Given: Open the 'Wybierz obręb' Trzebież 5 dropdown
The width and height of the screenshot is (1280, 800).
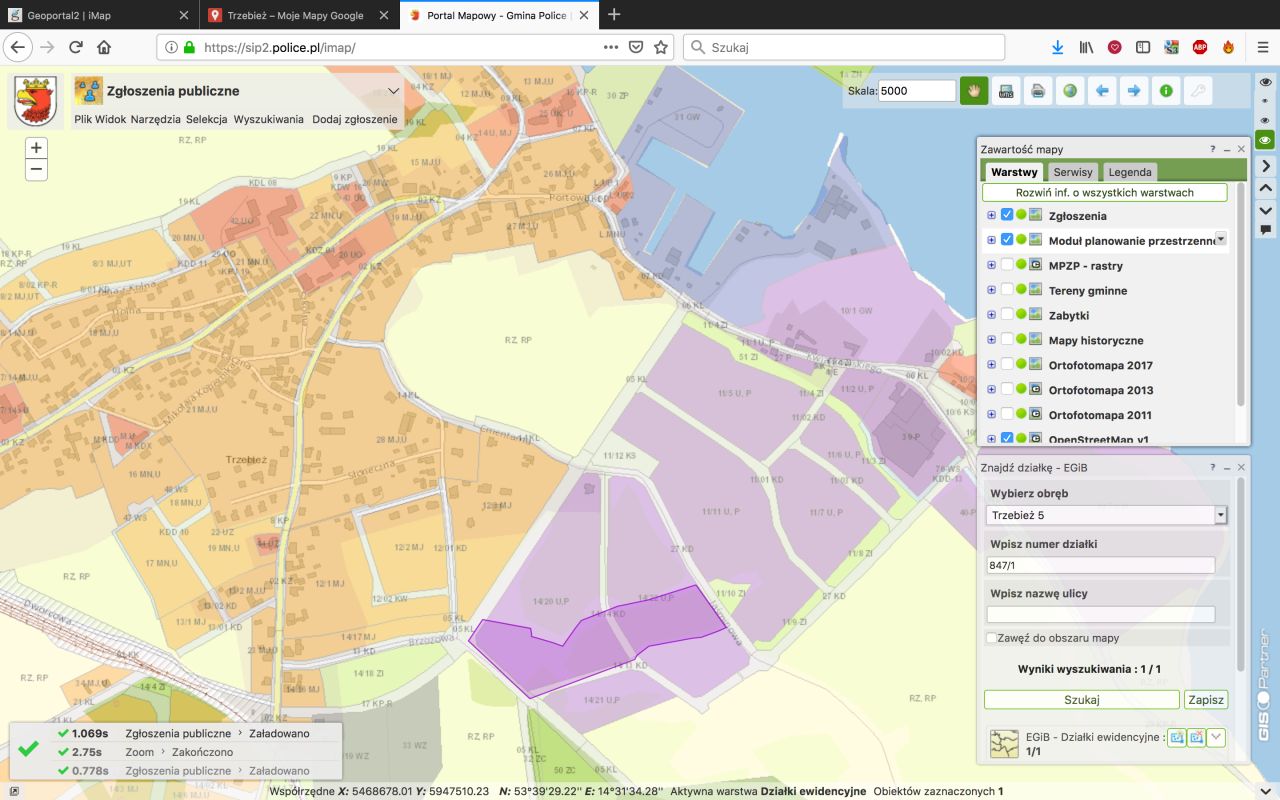Looking at the screenshot, I should tap(1220, 516).
